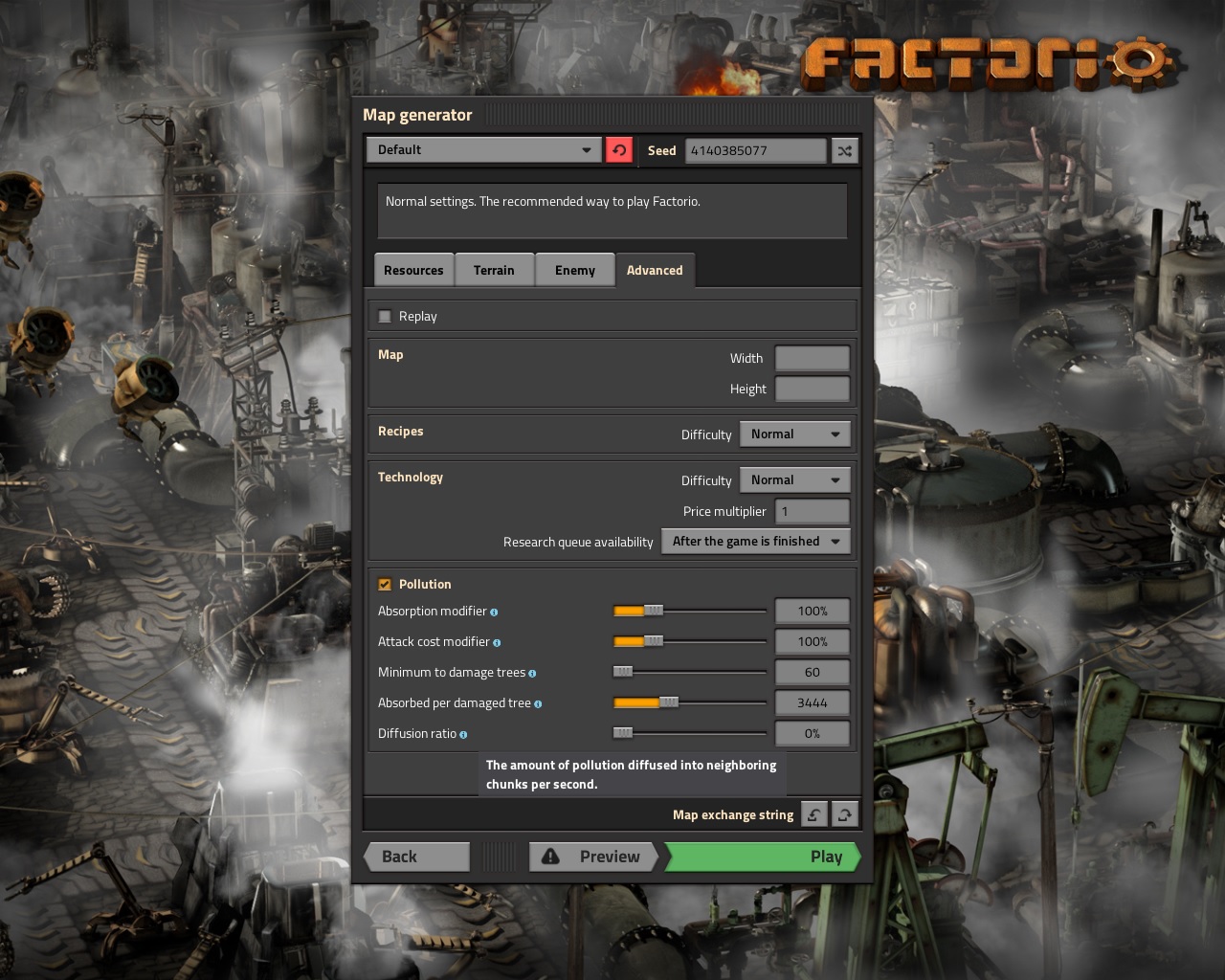Switch to the Enemy tab
Screen dimensions: 1225x980
[x=574, y=271]
